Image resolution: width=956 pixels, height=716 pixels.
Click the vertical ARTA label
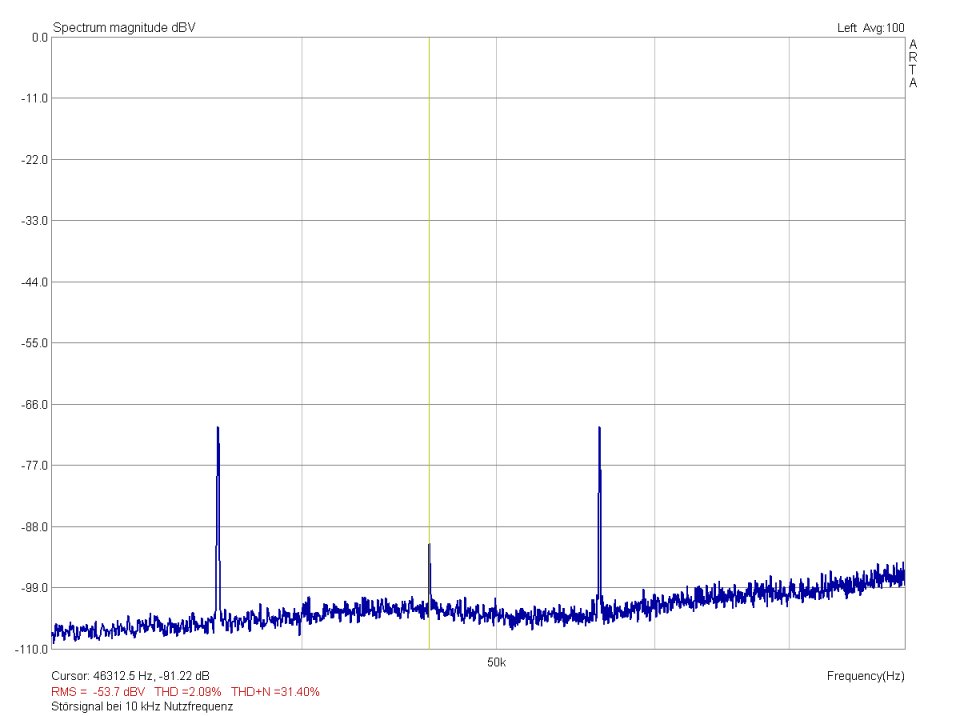click(x=912, y=64)
